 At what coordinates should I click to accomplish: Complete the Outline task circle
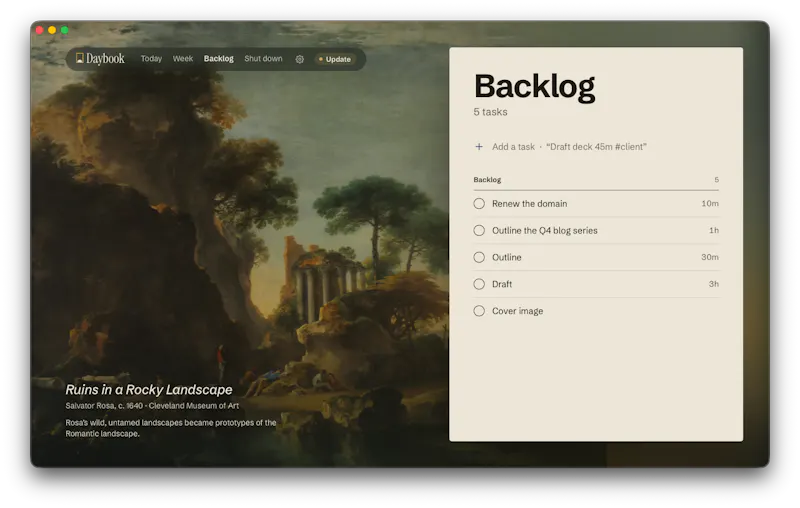point(479,257)
